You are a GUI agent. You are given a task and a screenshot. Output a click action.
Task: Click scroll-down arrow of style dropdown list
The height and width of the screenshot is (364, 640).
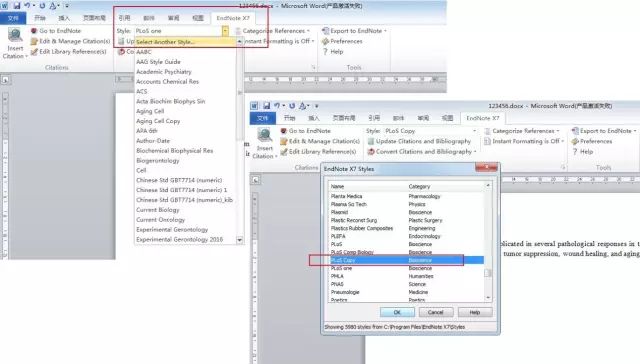(x=240, y=240)
